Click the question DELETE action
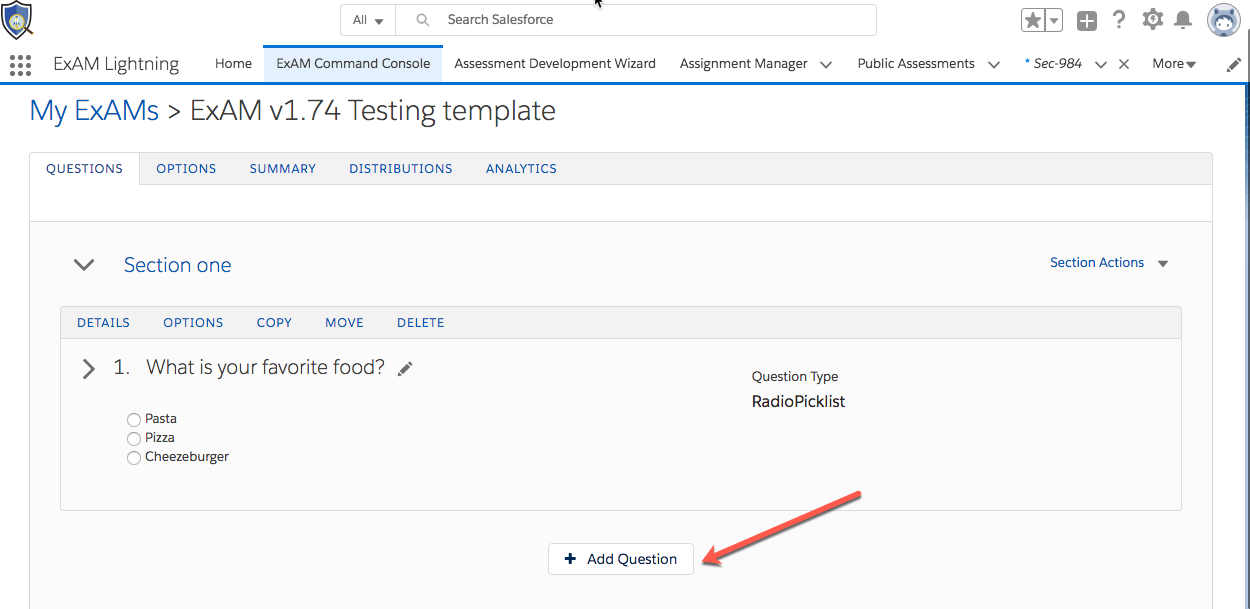1250x609 pixels. (421, 323)
